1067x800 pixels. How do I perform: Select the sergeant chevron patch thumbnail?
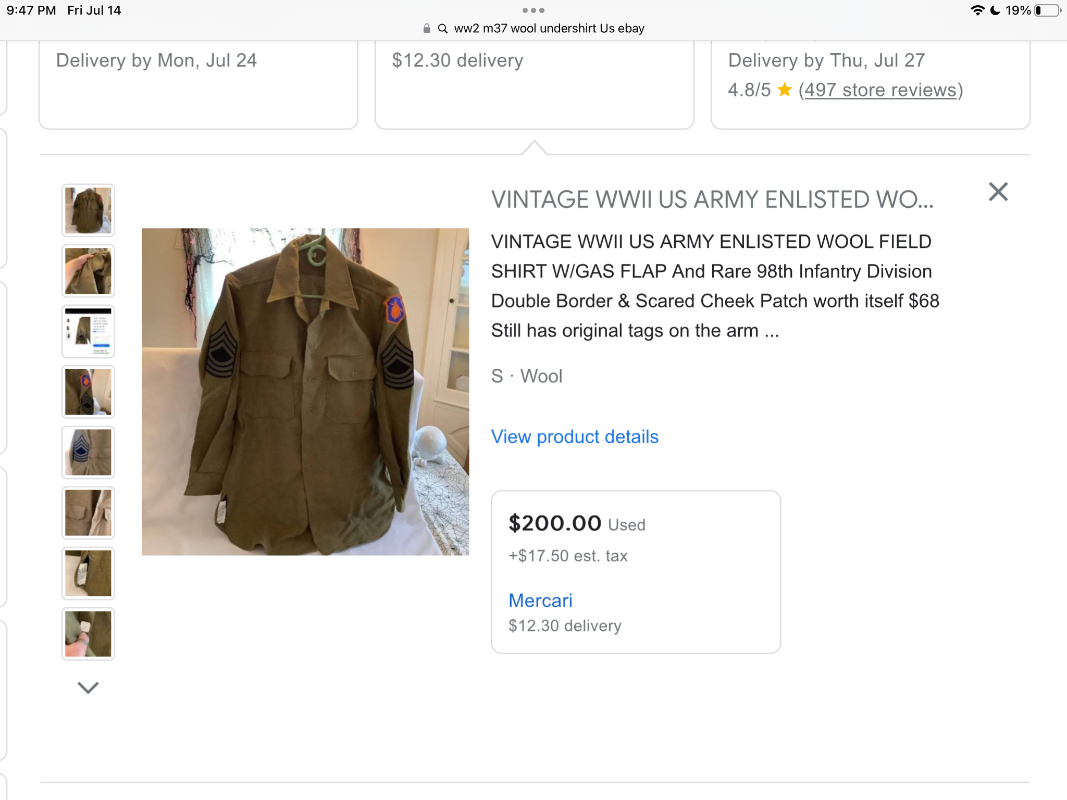(88, 452)
